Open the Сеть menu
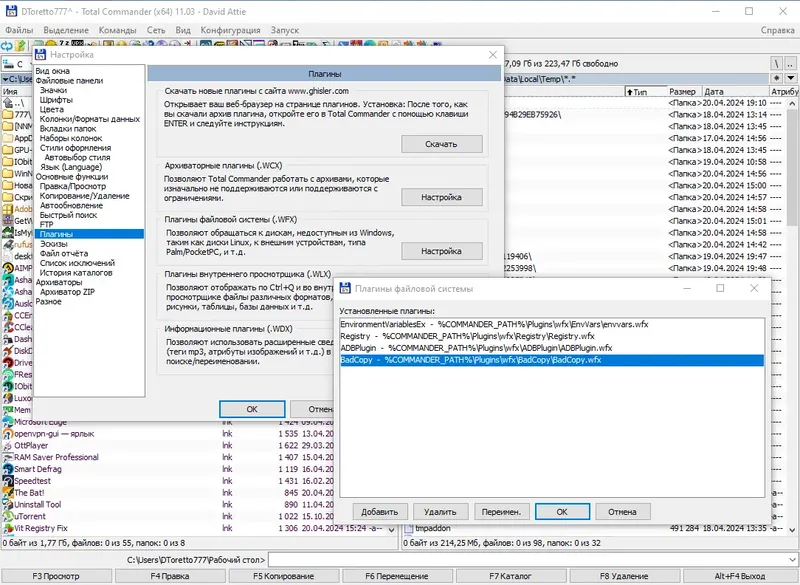Image resolution: width=800 pixels, height=585 pixels. [x=156, y=30]
